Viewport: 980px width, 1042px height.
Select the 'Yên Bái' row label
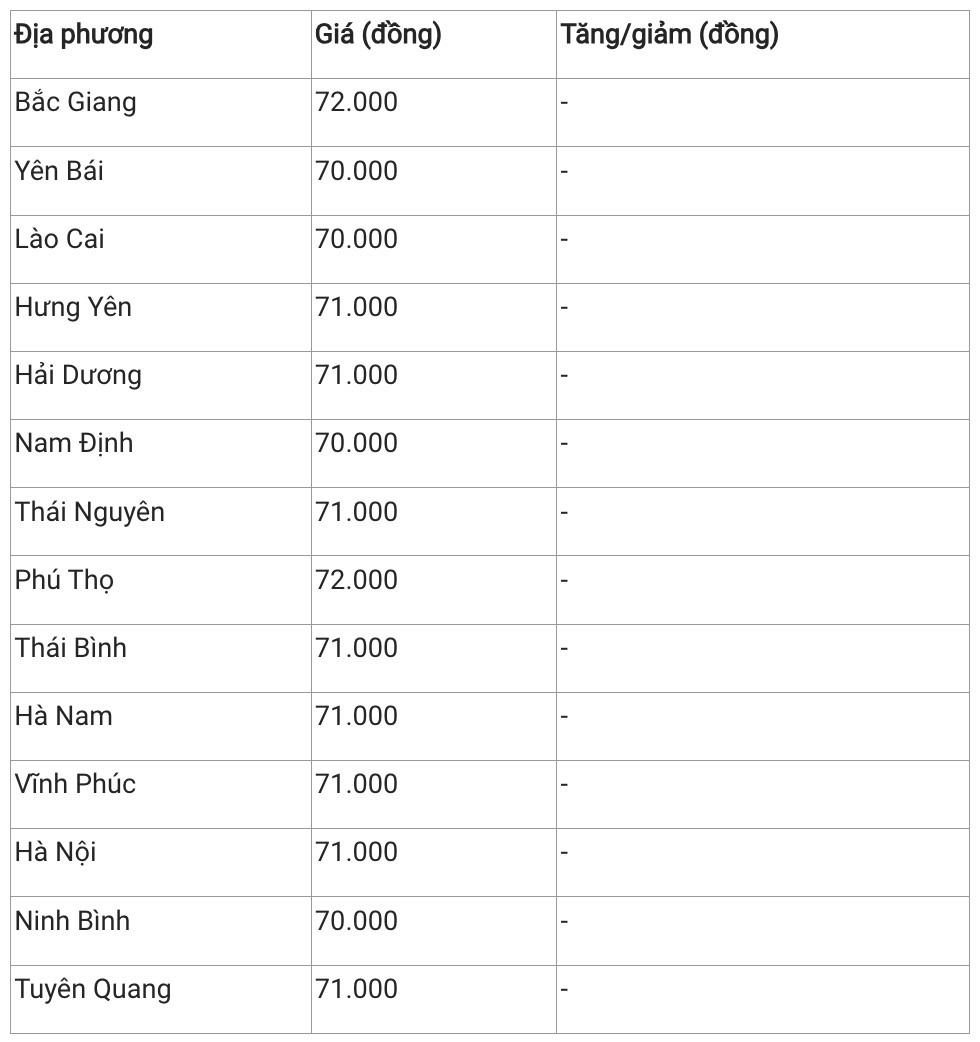[x=59, y=171]
